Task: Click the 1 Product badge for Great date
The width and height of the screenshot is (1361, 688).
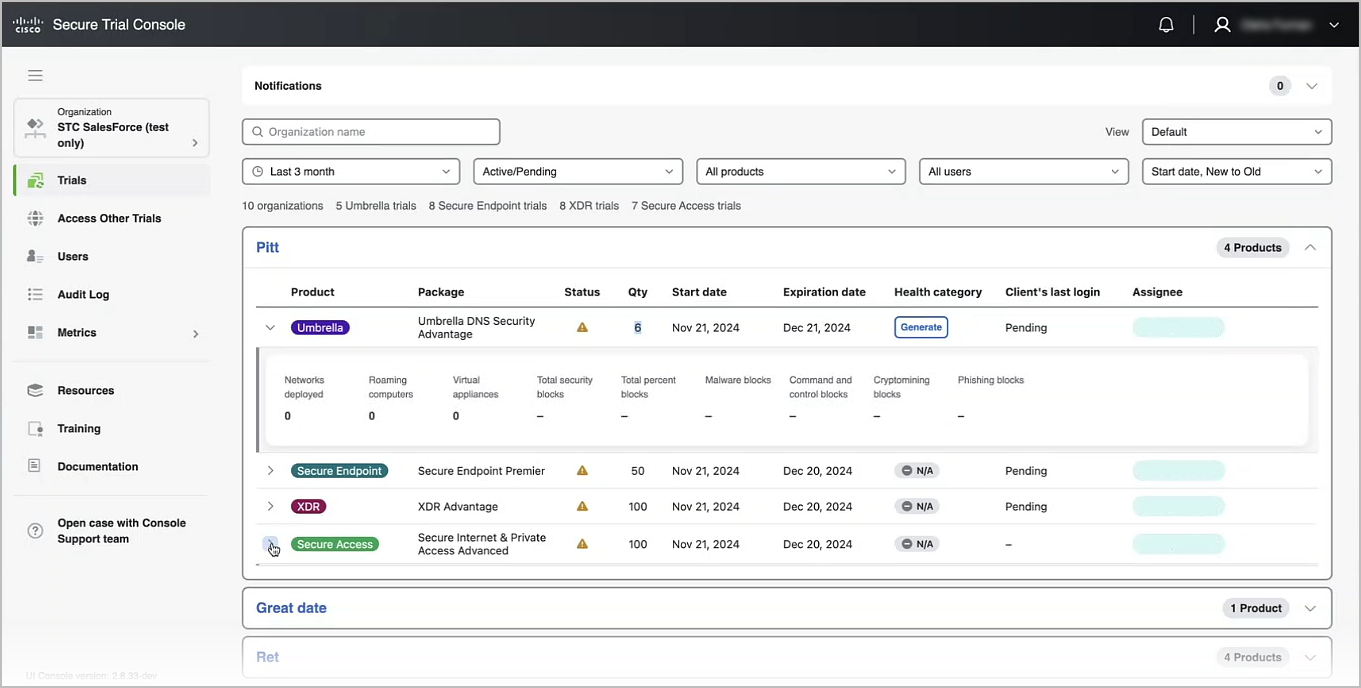Action: pos(1256,608)
